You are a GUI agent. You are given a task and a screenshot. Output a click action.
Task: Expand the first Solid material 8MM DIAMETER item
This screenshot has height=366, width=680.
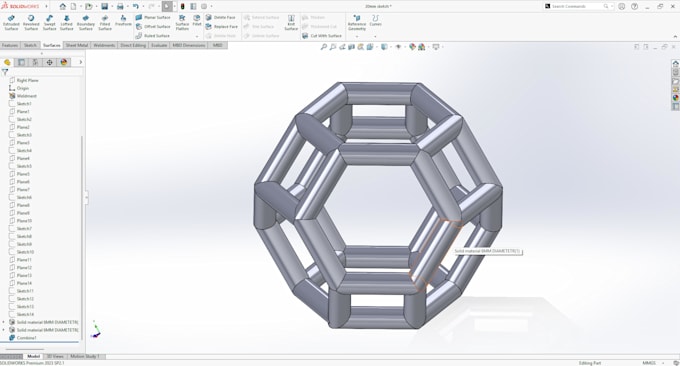3,322
